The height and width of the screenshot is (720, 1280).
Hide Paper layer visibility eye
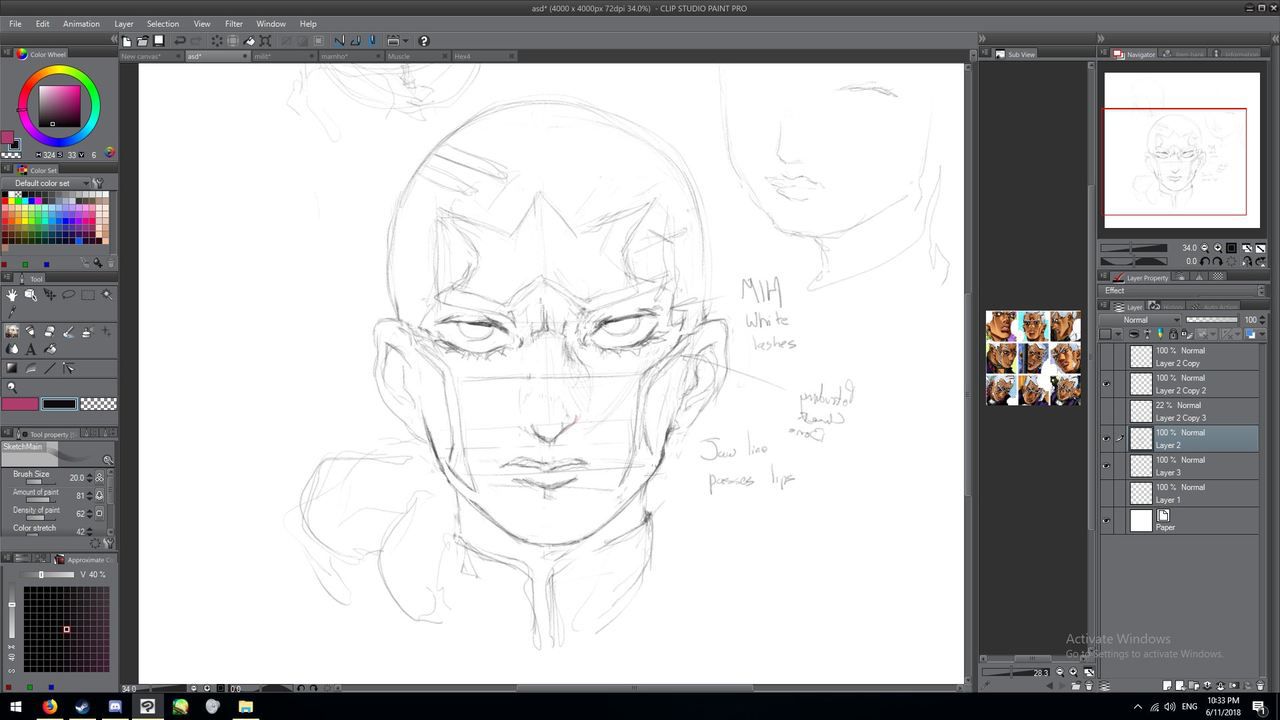(x=1106, y=521)
